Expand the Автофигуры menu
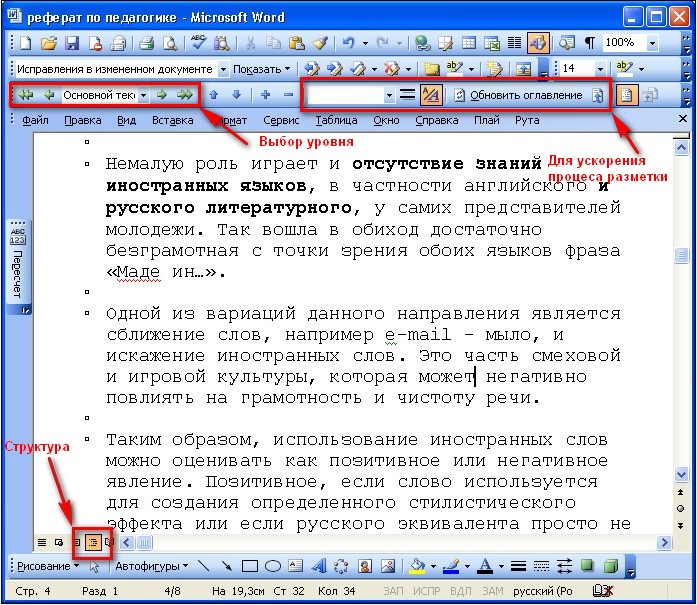 click(x=151, y=566)
